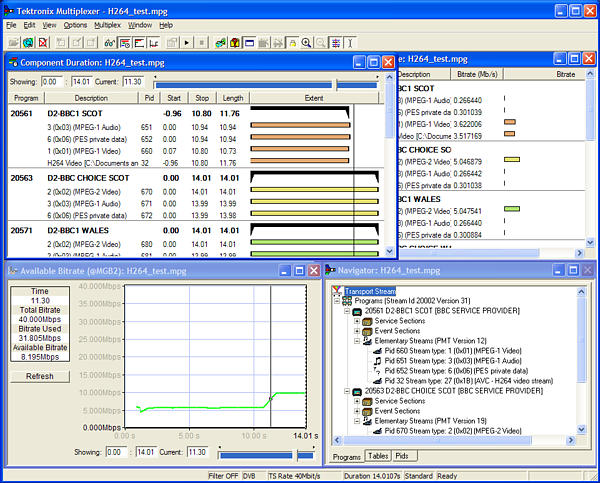Click the orange bitrate bar for MPEG-1 Video
The height and width of the screenshot is (483, 600).
click(x=510, y=122)
